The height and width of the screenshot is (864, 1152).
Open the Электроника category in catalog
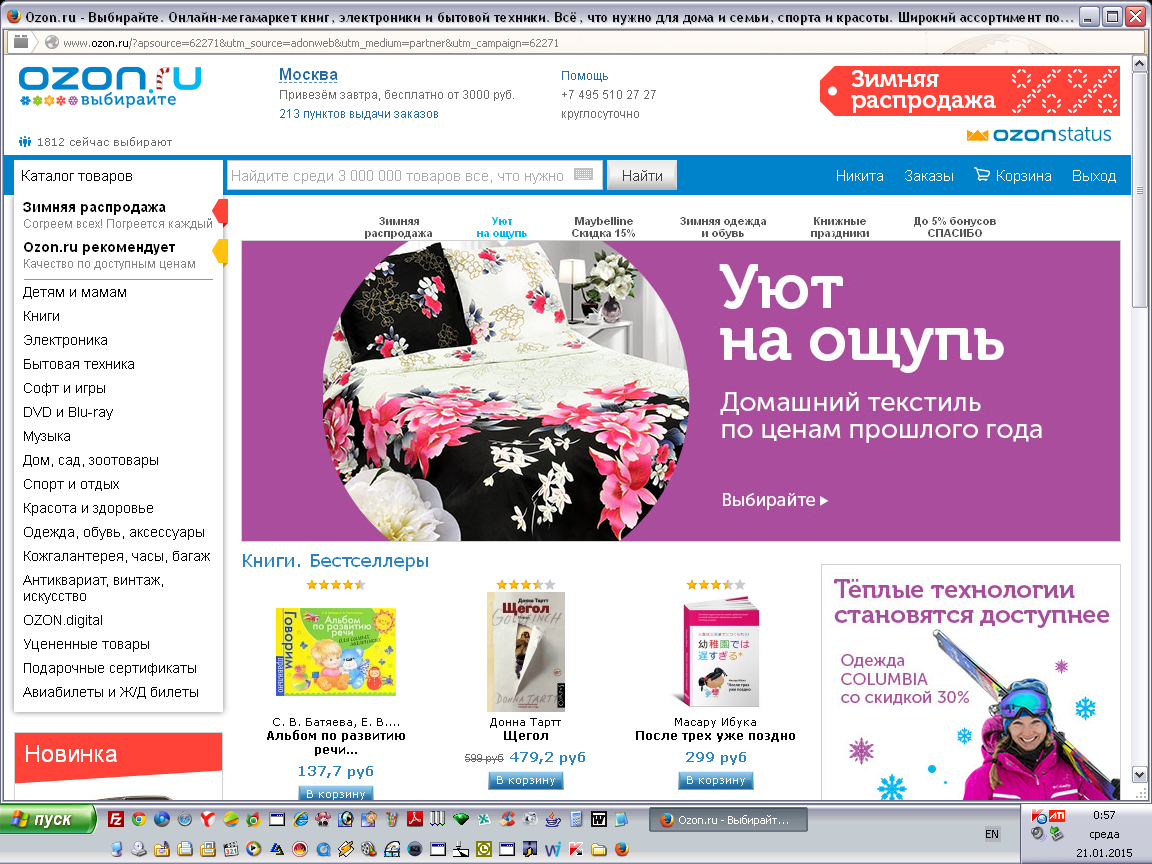pos(65,340)
